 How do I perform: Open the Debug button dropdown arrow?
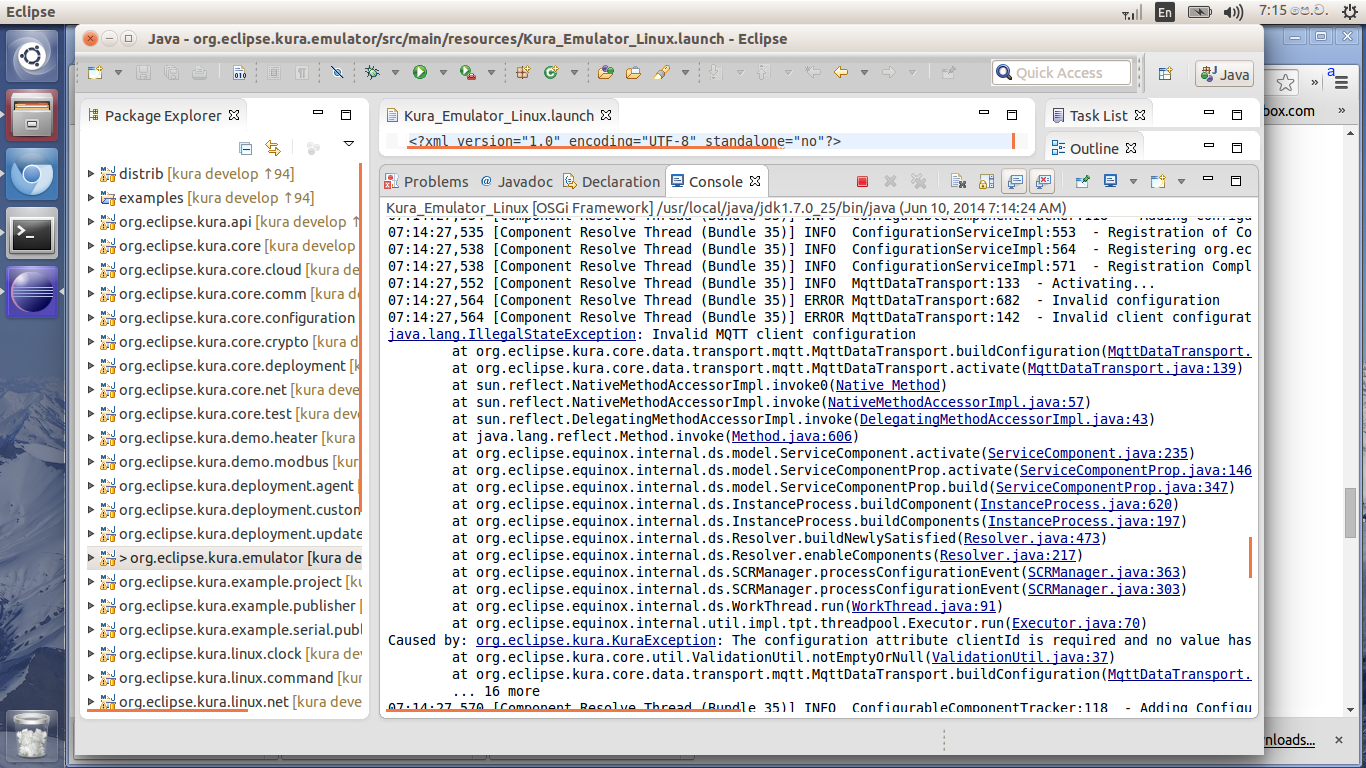pyautogui.click(x=395, y=73)
